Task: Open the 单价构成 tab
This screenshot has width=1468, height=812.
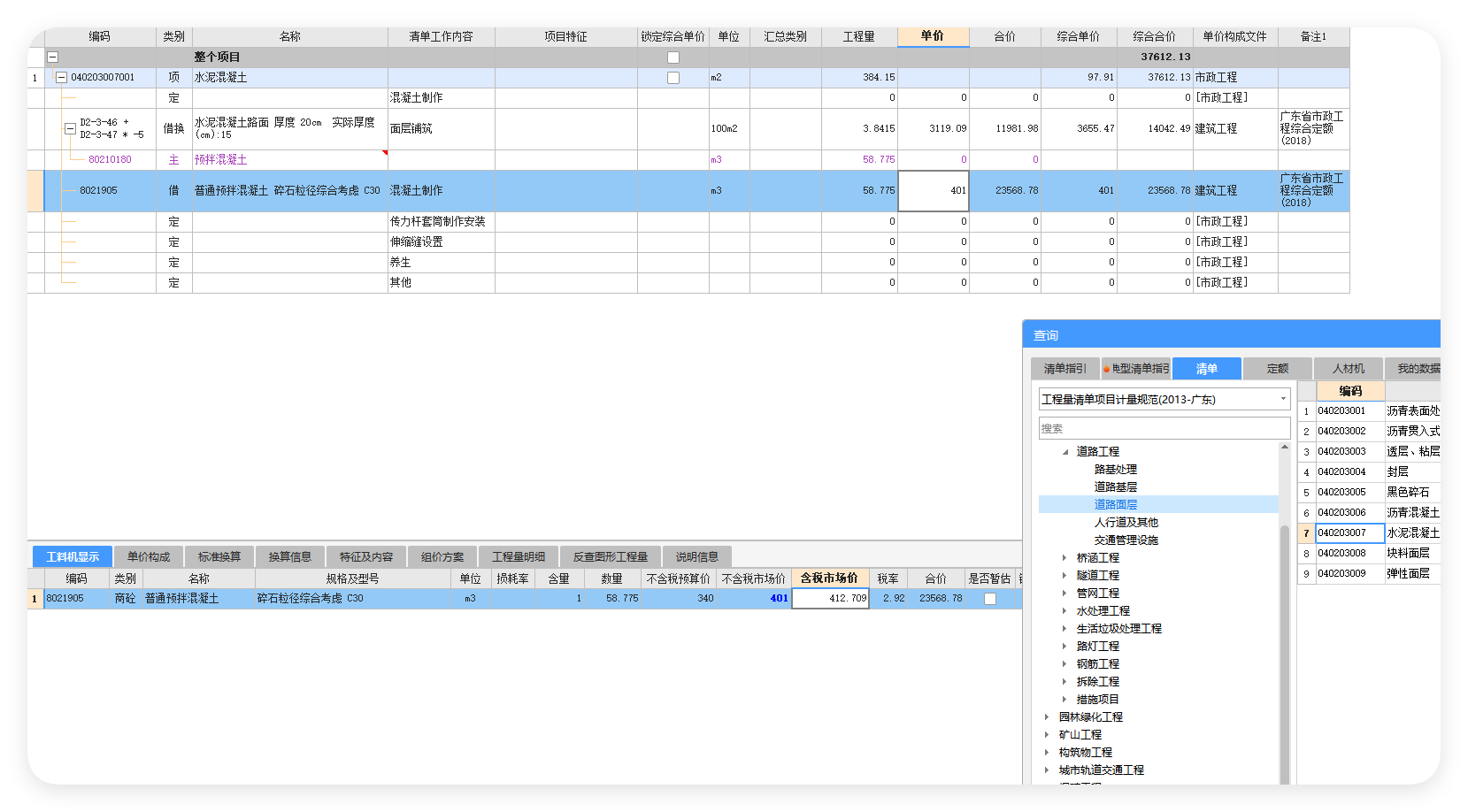Action: tap(148, 556)
